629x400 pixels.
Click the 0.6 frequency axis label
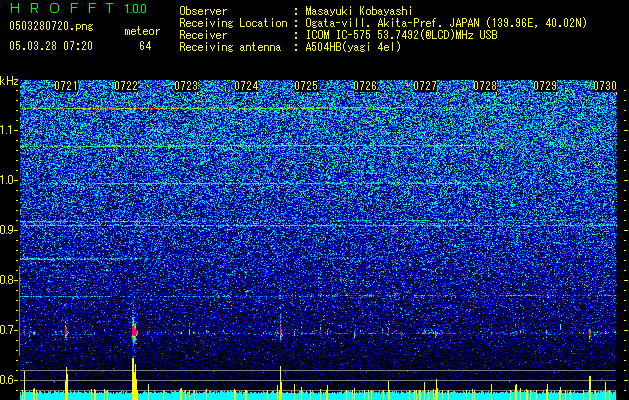click(8, 380)
